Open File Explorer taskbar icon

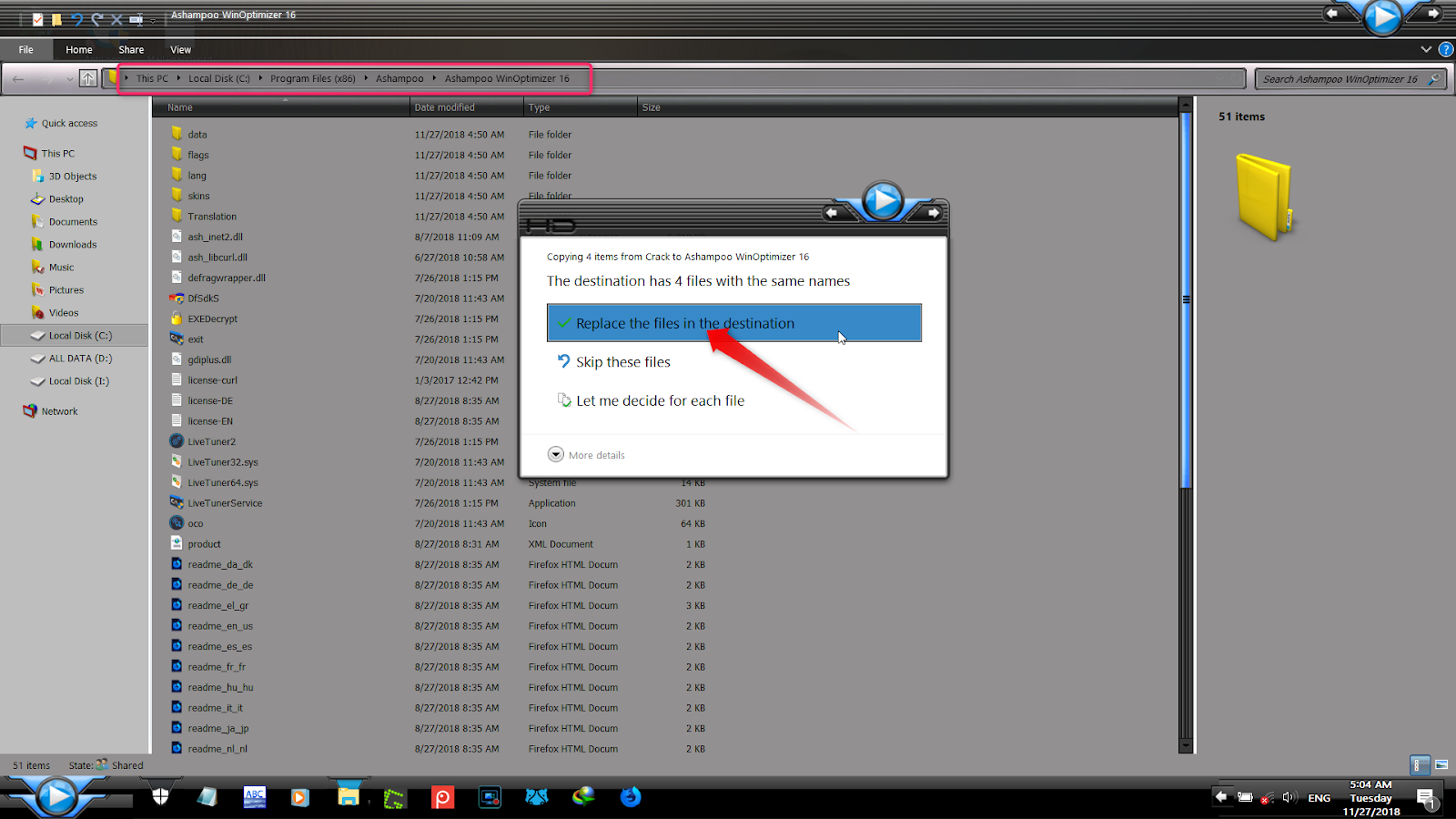click(348, 797)
